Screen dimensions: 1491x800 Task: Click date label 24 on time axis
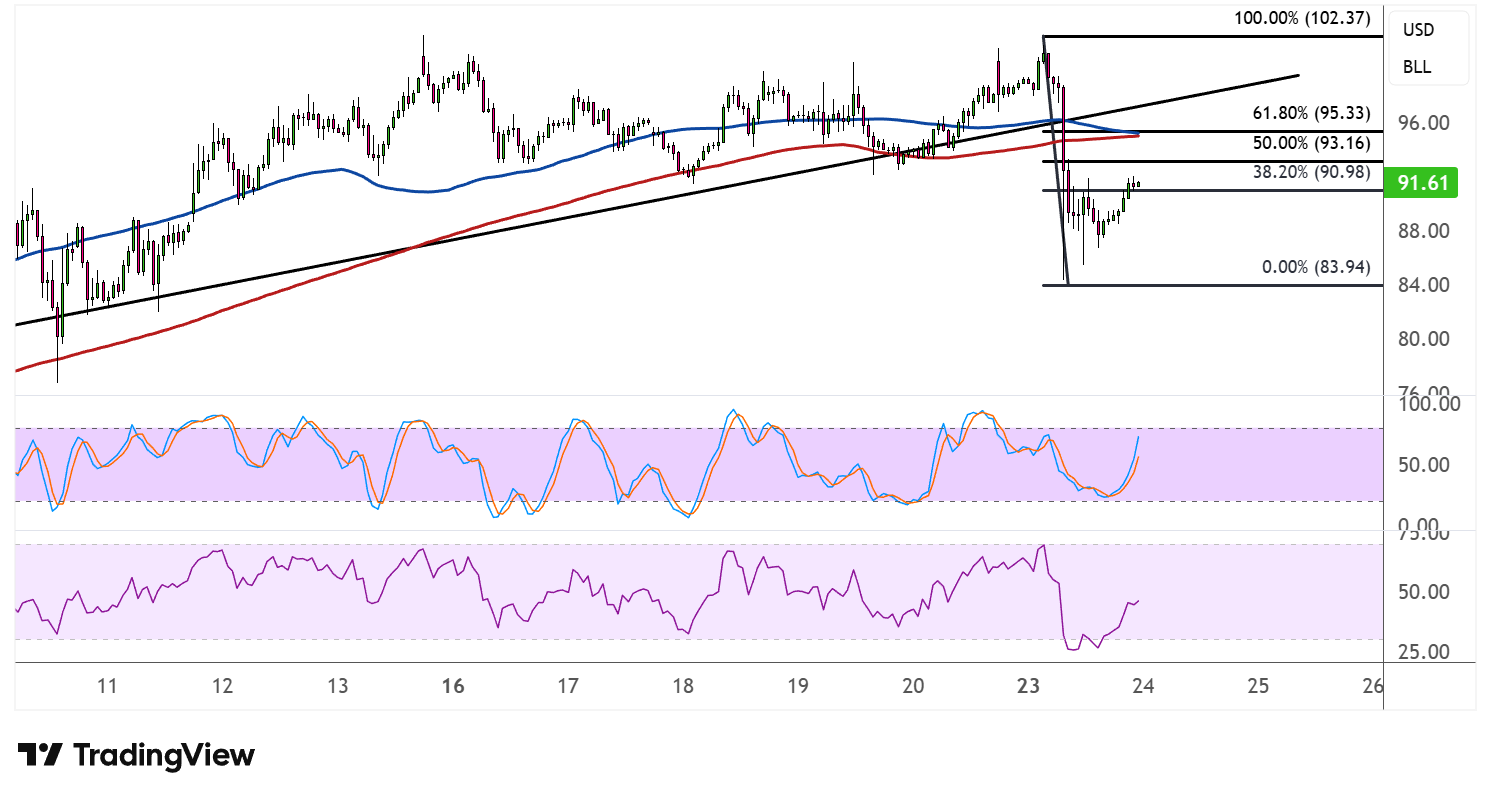(1143, 687)
